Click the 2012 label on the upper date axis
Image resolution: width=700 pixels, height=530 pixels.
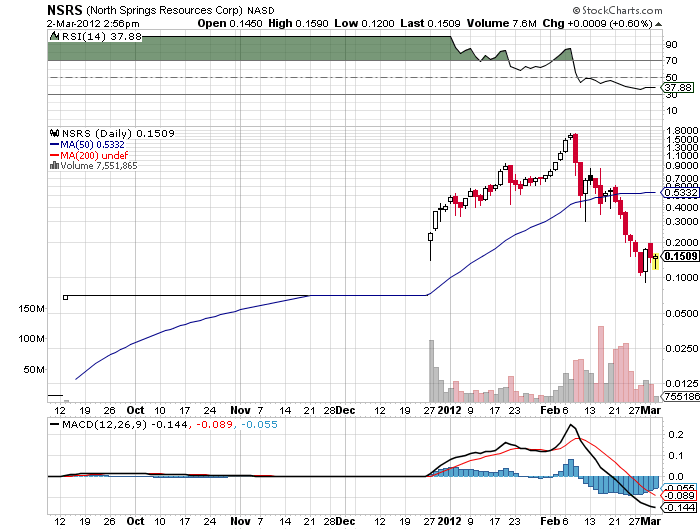(x=449, y=410)
